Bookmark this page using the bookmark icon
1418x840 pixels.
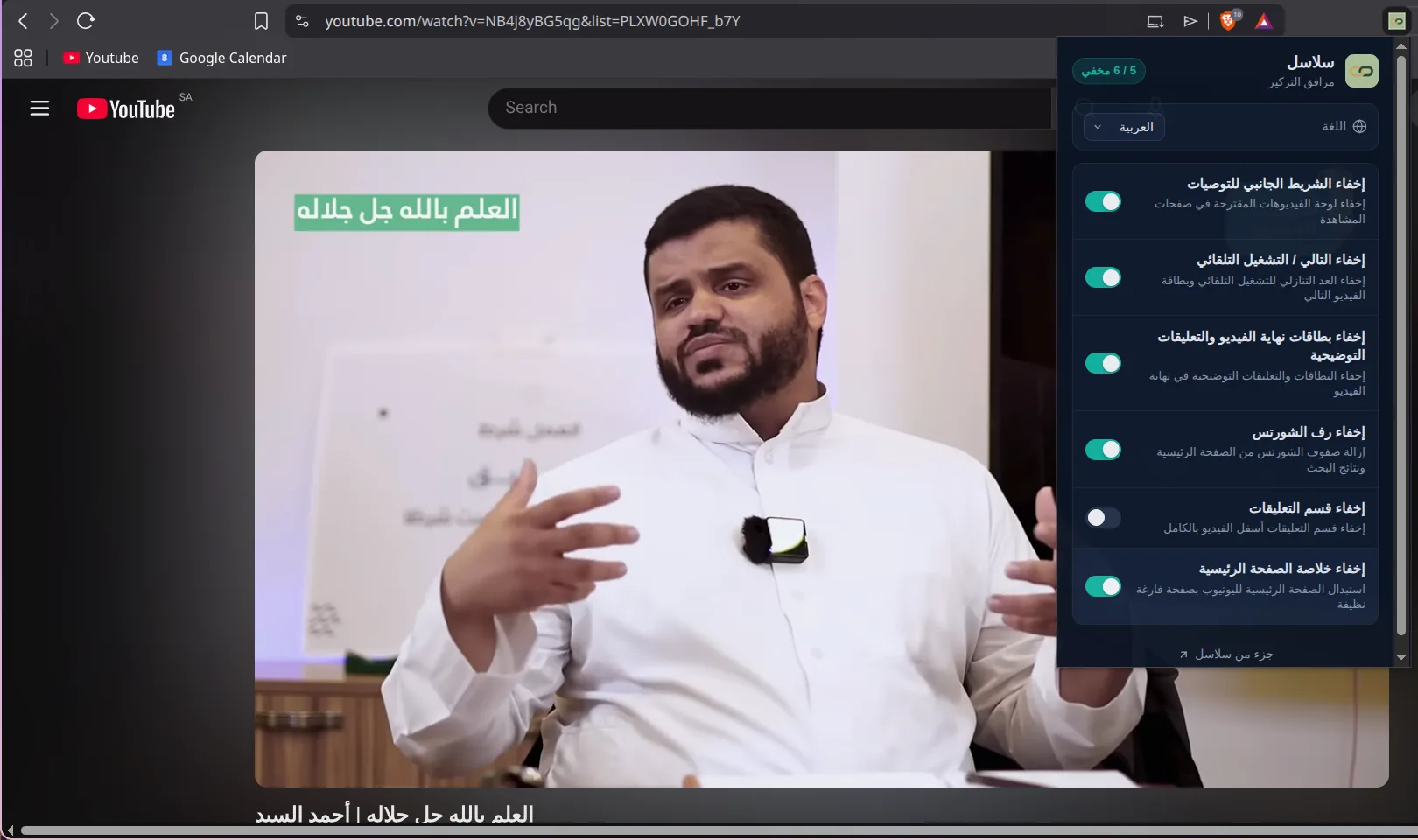click(x=261, y=21)
